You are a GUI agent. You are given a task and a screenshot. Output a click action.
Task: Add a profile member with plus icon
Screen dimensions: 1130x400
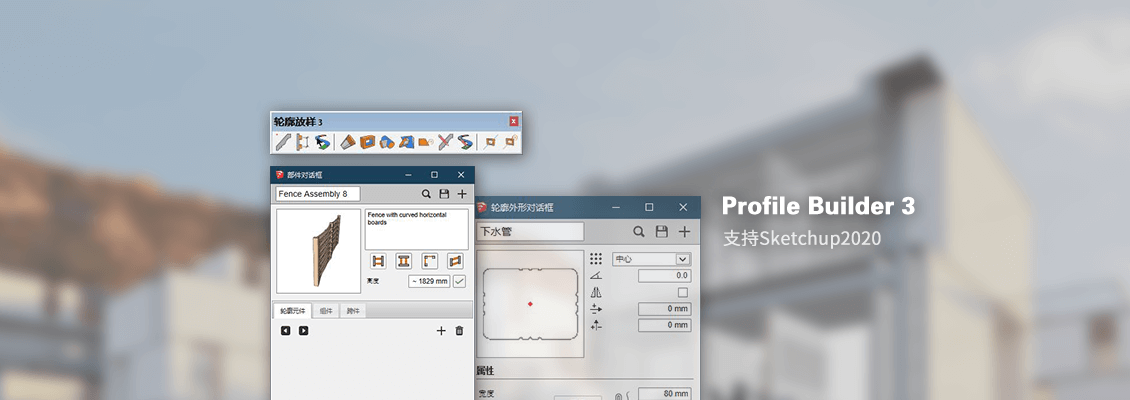tap(441, 331)
